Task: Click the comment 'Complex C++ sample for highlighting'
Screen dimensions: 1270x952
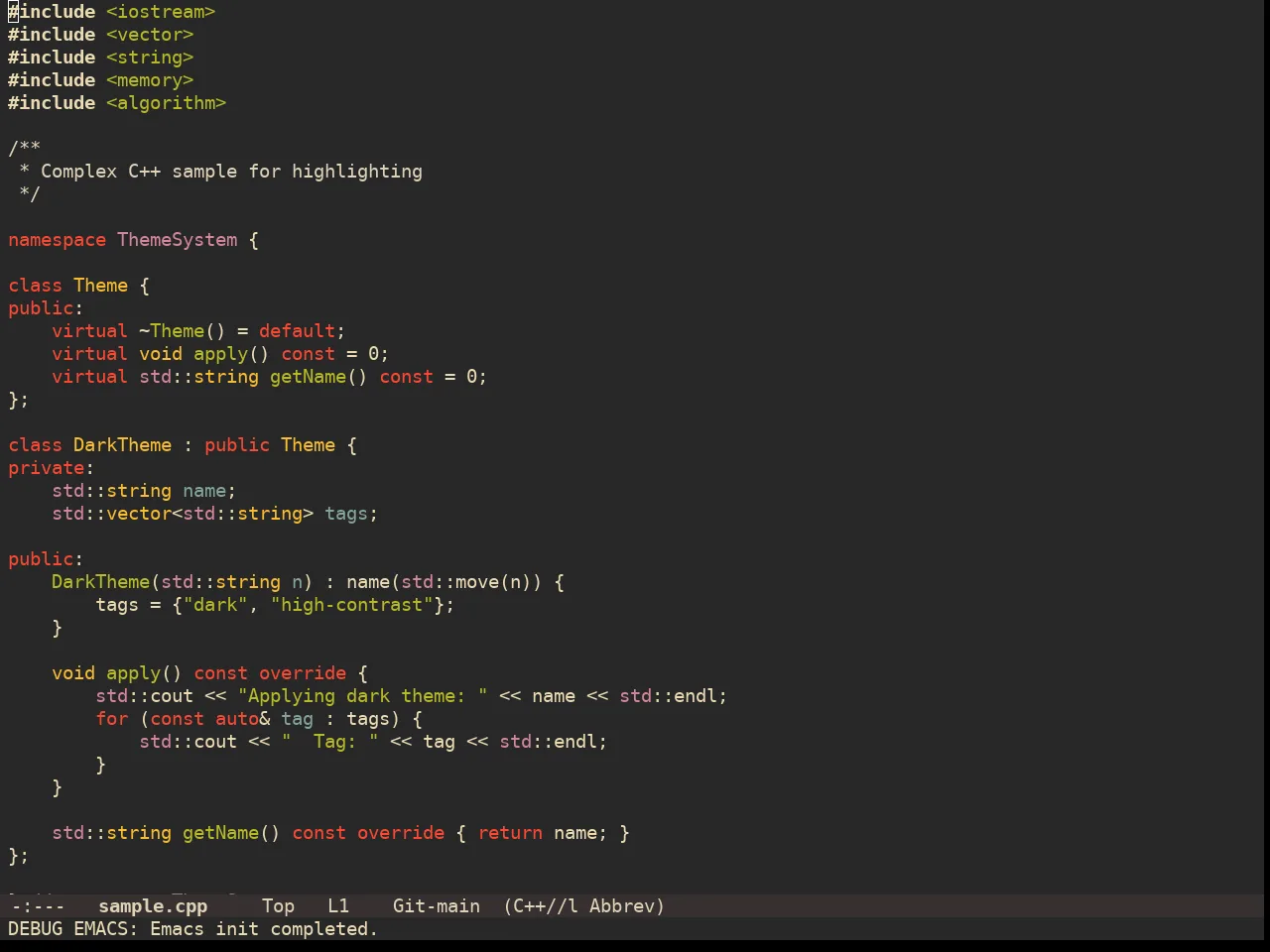Action: 231,172
